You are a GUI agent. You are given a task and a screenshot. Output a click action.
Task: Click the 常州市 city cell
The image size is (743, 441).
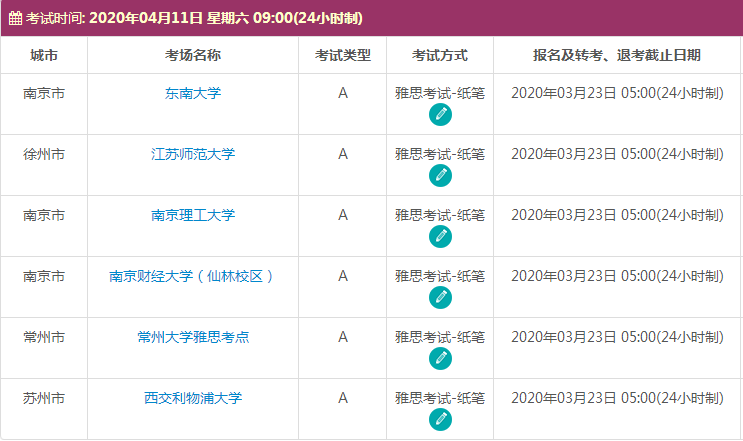coord(44,337)
